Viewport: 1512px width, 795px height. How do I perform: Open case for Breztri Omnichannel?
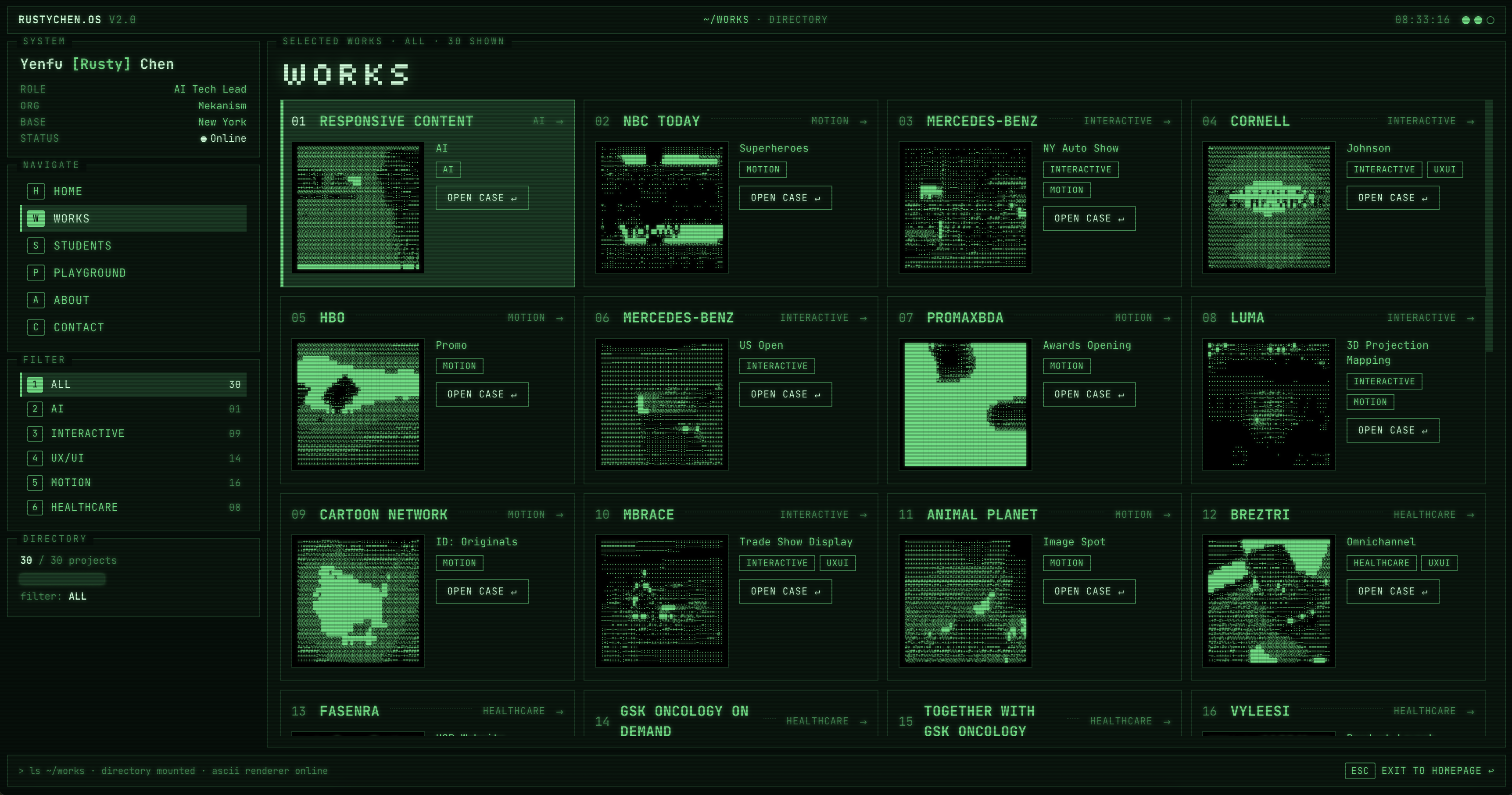(x=1393, y=591)
